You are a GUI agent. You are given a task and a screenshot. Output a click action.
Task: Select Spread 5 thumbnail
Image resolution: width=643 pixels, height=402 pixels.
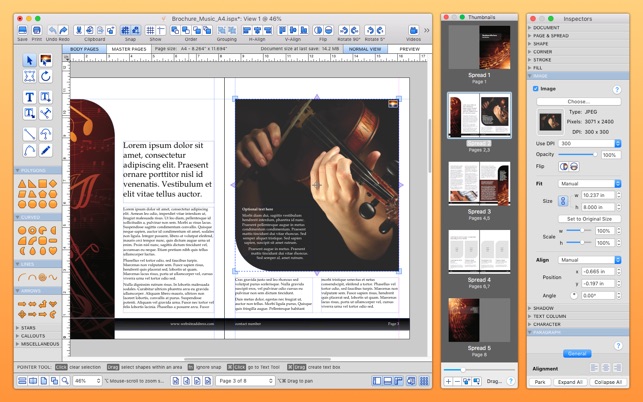479,320
